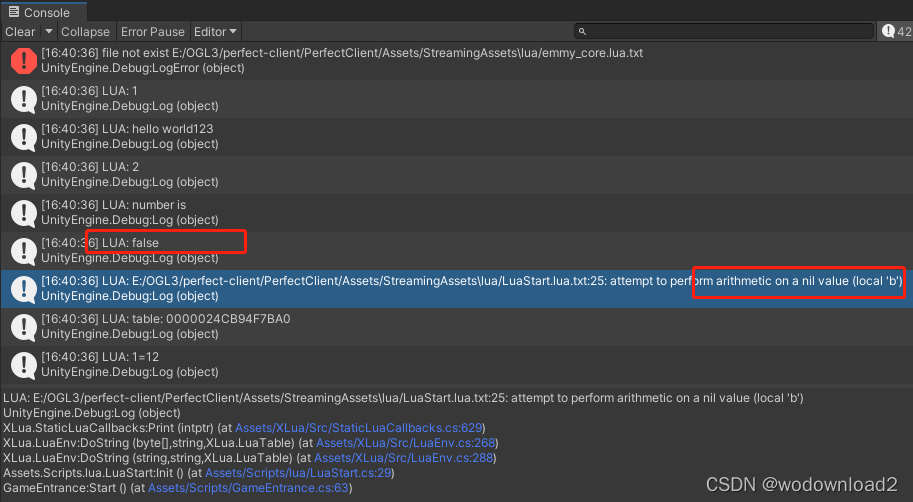Click the detail text 'UnityEngine.Debug:Log (object)' in stack pane

tap(92, 413)
